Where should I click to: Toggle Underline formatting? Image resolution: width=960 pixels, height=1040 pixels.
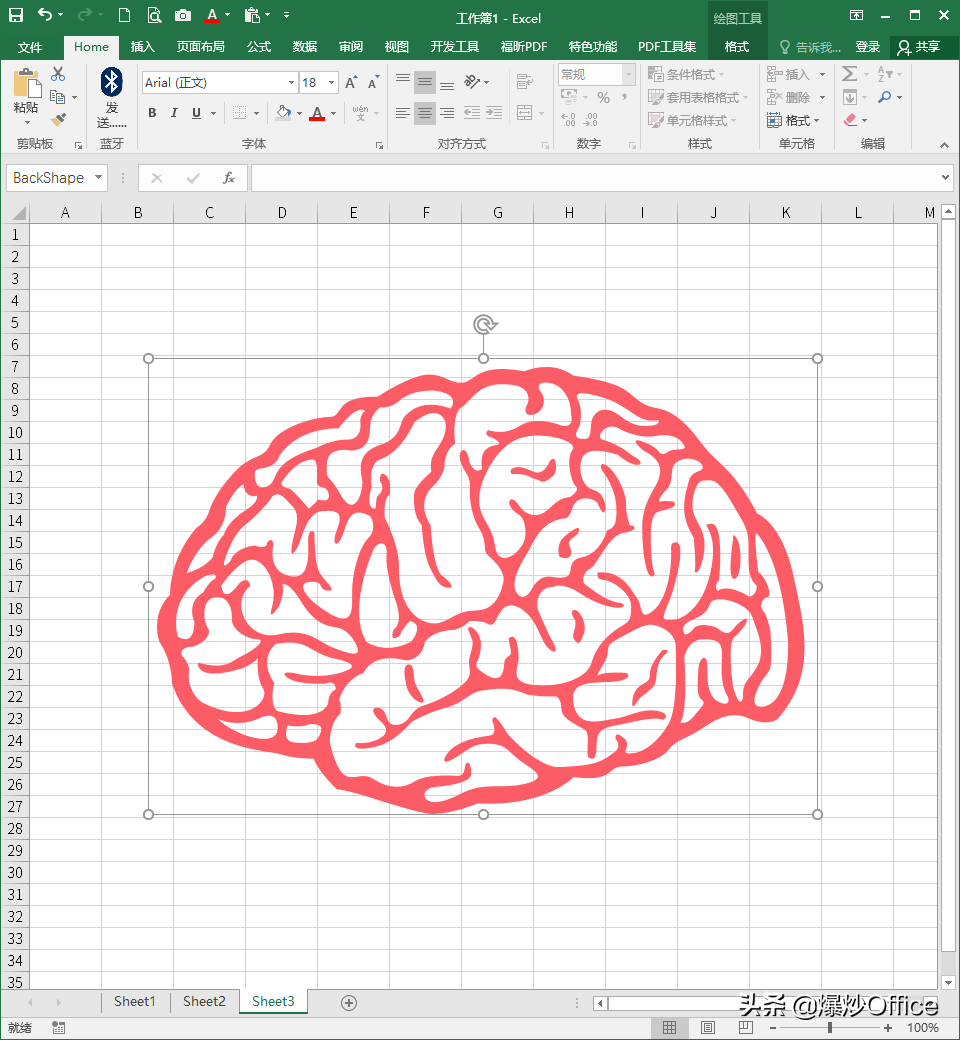coord(196,113)
